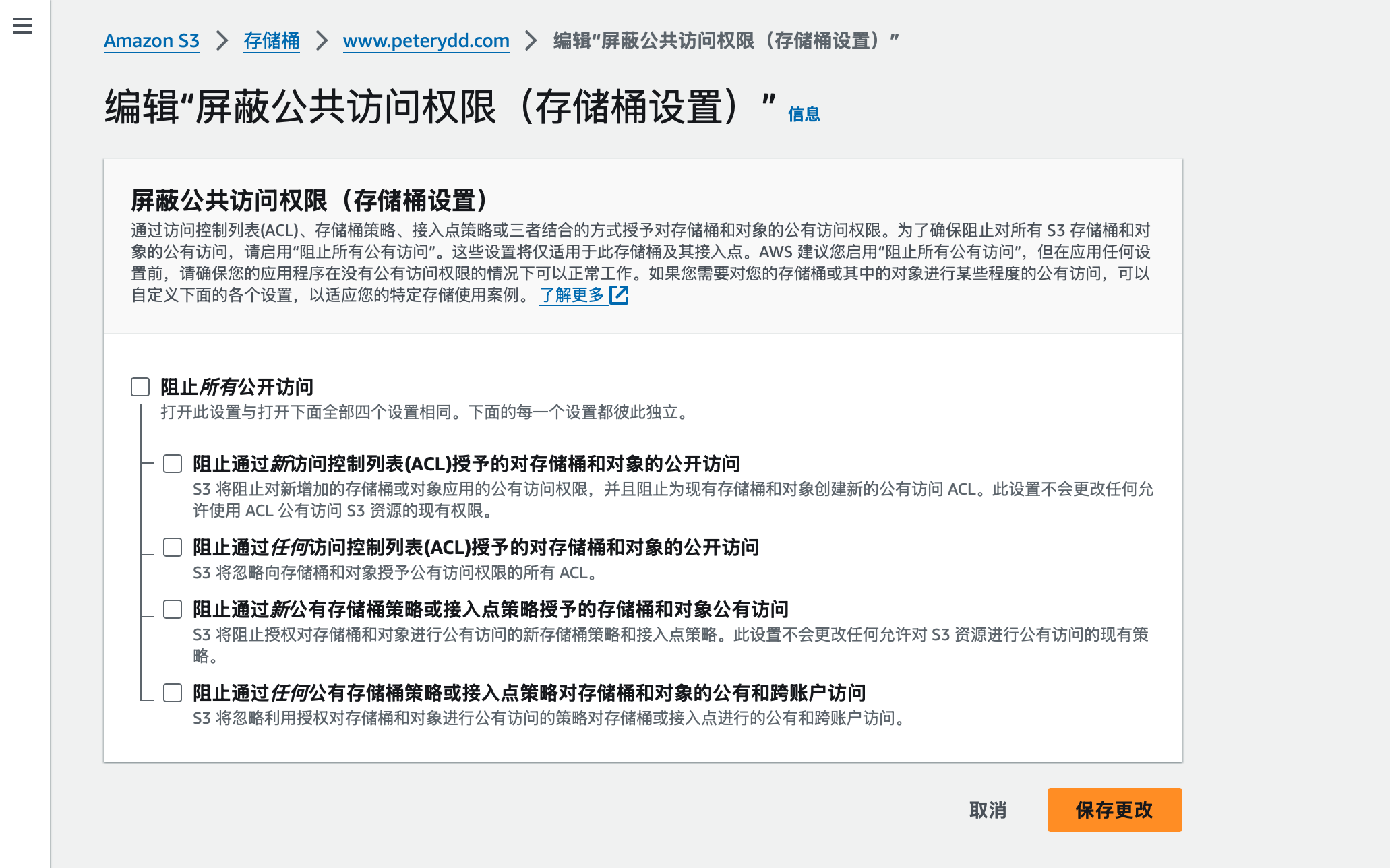Click the current page breadcrumb text
Image resolution: width=1390 pixels, height=868 pixels.
pyautogui.click(x=725, y=40)
